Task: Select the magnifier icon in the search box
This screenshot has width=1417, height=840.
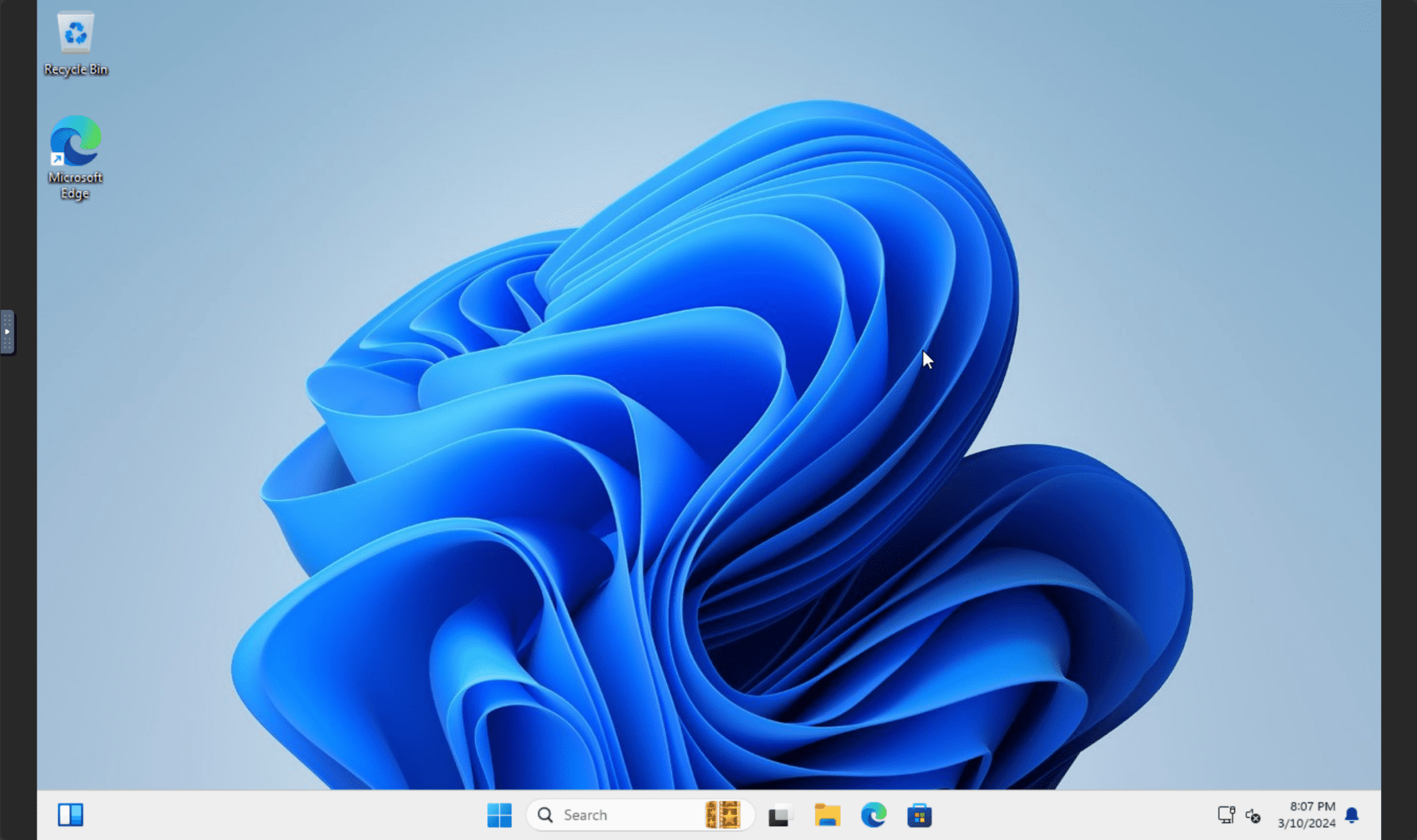Action: pos(547,815)
